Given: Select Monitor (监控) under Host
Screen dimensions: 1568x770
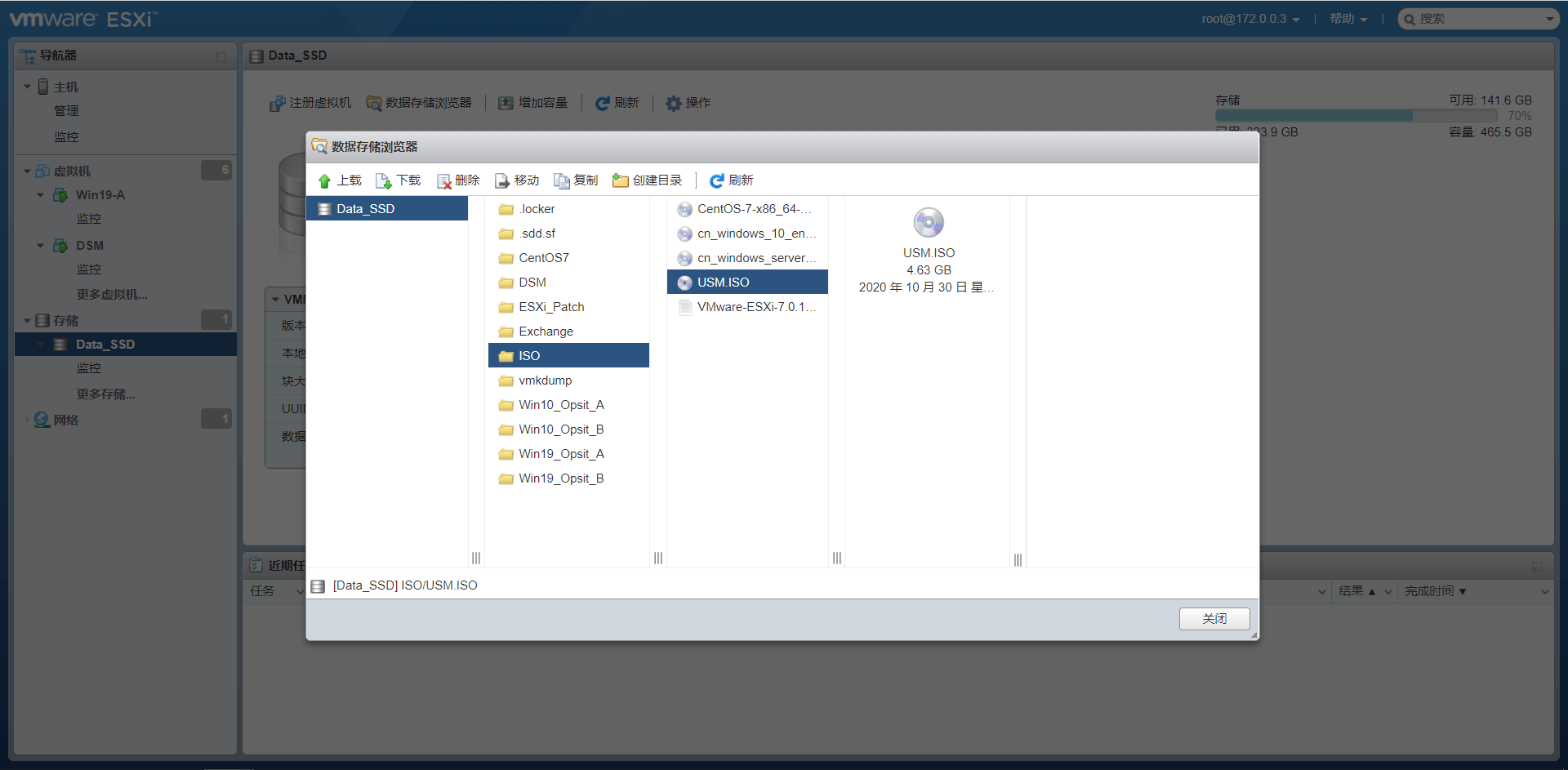Looking at the screenshot, I should coord(66,137).
